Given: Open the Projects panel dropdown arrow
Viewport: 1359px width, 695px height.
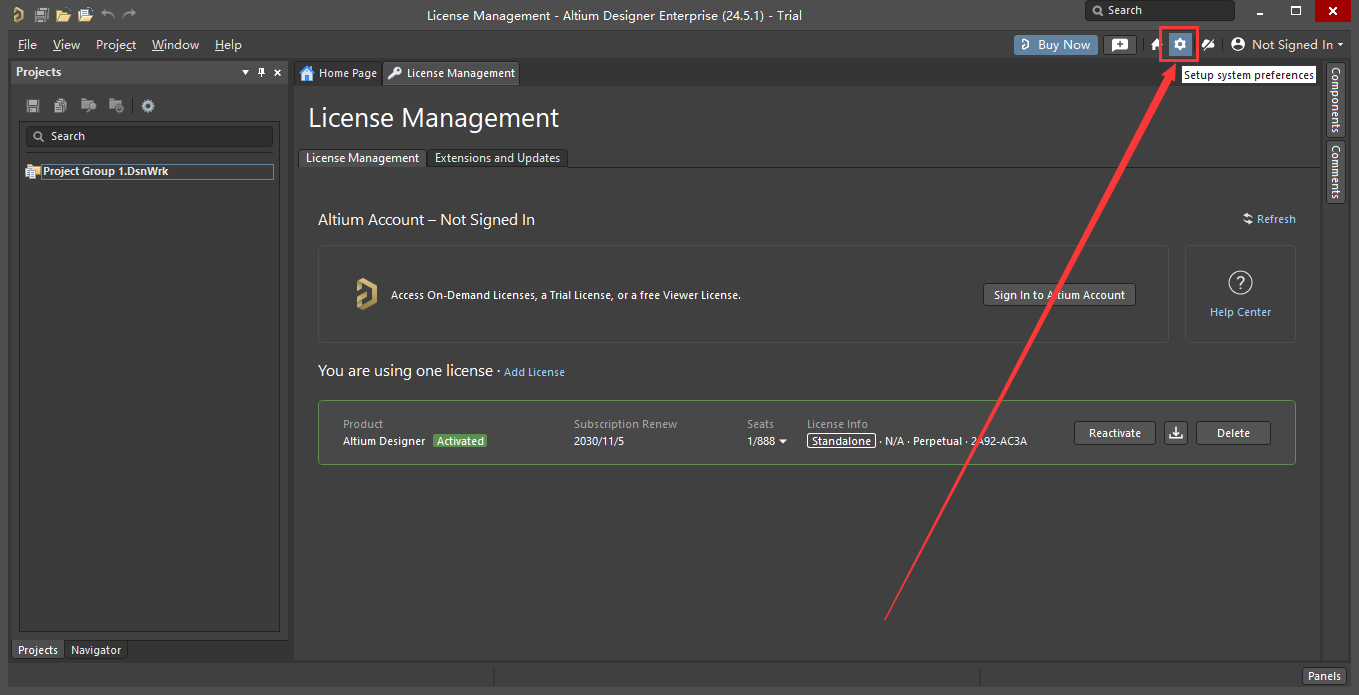Looking at the screenshot, I should [246, 72].
